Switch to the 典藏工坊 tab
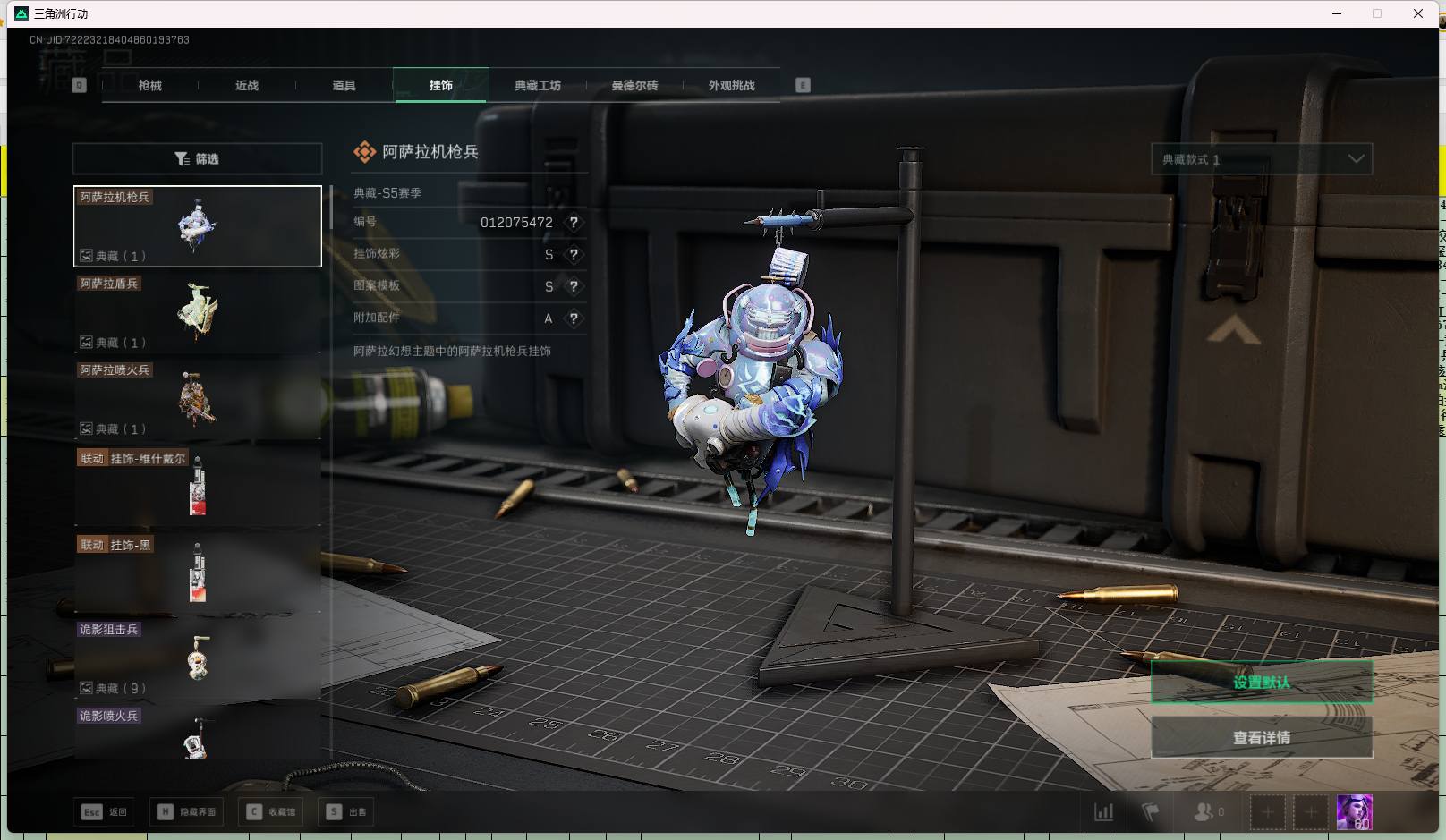This screenshot has width=1446, height=840. (537, 86)
